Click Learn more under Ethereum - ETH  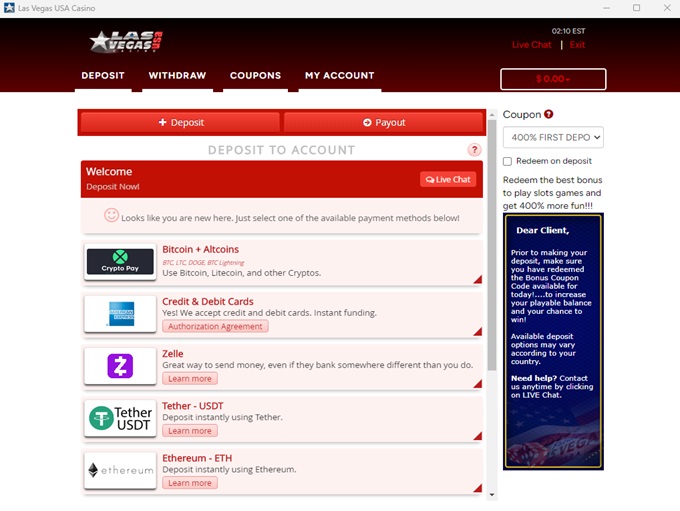click(190, 483)
